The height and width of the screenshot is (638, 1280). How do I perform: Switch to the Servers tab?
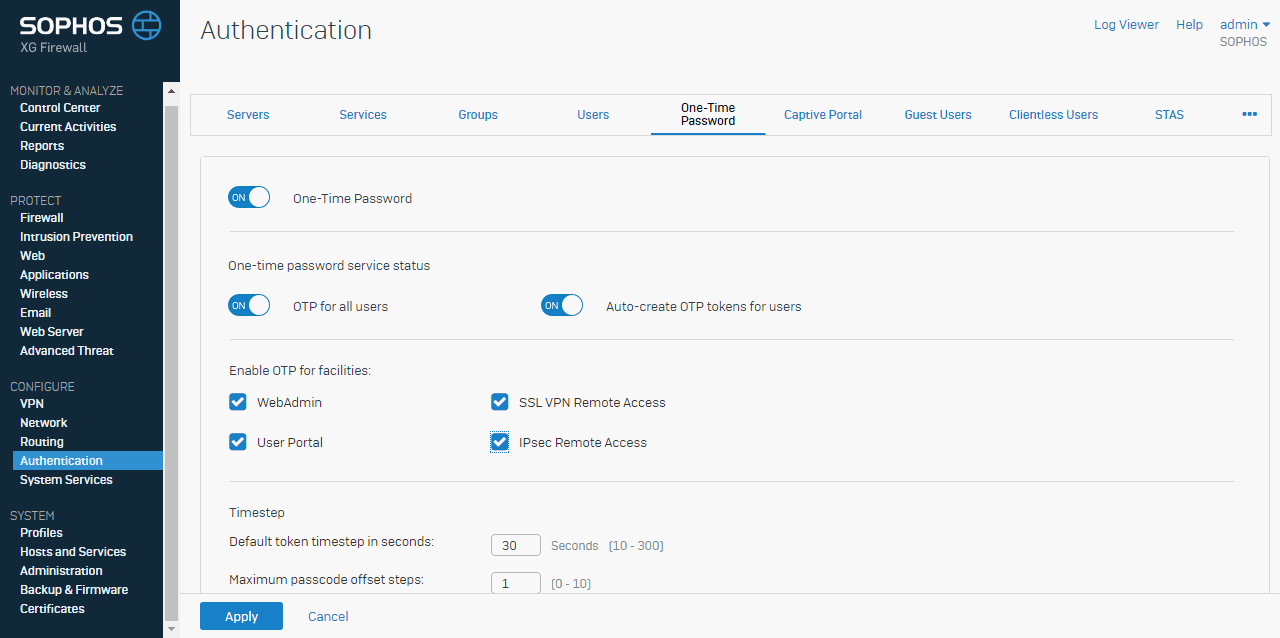click(x=248, y=115)
